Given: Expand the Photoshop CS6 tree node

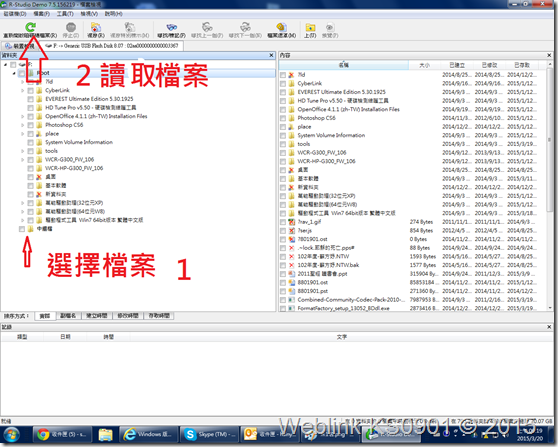Looking at the screenshot, I should click(x=22, y=125).
